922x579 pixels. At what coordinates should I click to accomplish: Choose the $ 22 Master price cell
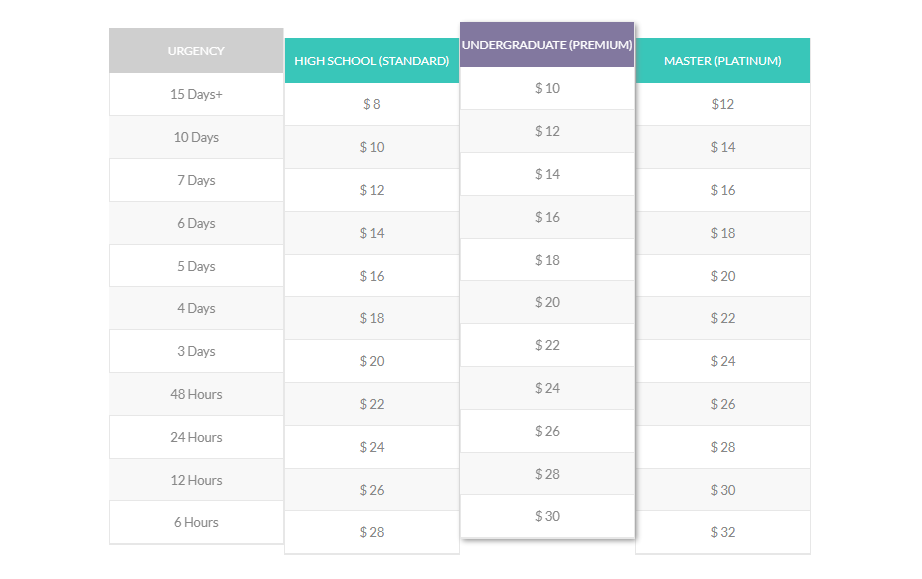723,318
